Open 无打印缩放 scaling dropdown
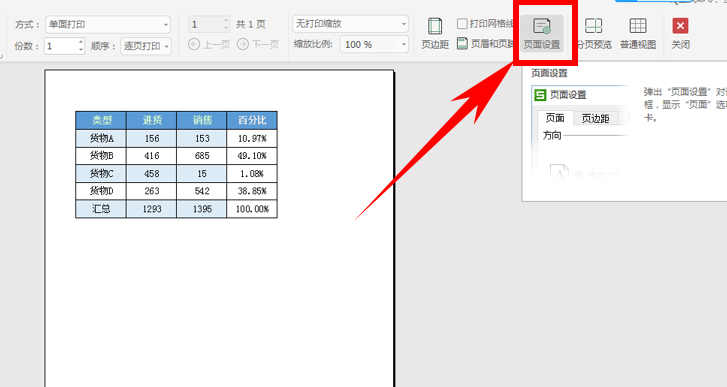This screenshot has height=387, width=727. [x=351, y=24]
